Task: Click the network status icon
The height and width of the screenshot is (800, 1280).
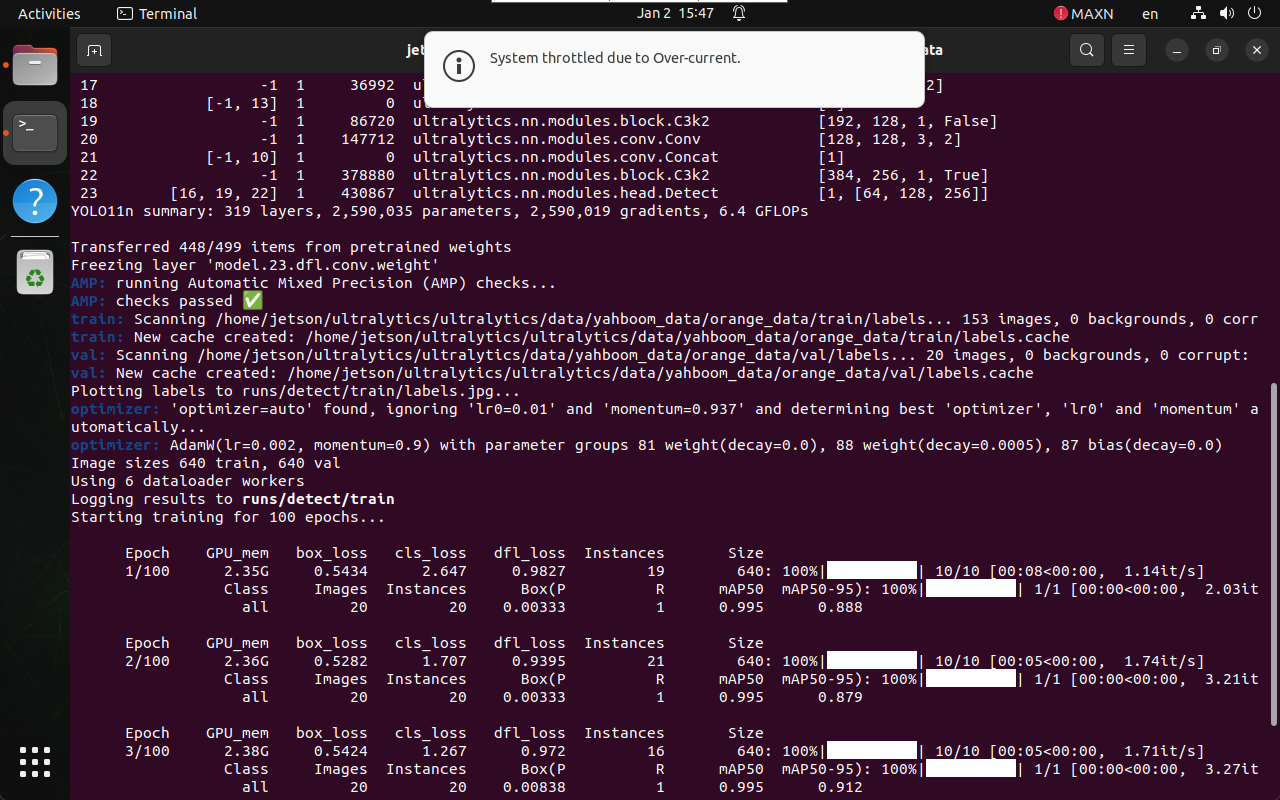Action: coord(1199,14)
